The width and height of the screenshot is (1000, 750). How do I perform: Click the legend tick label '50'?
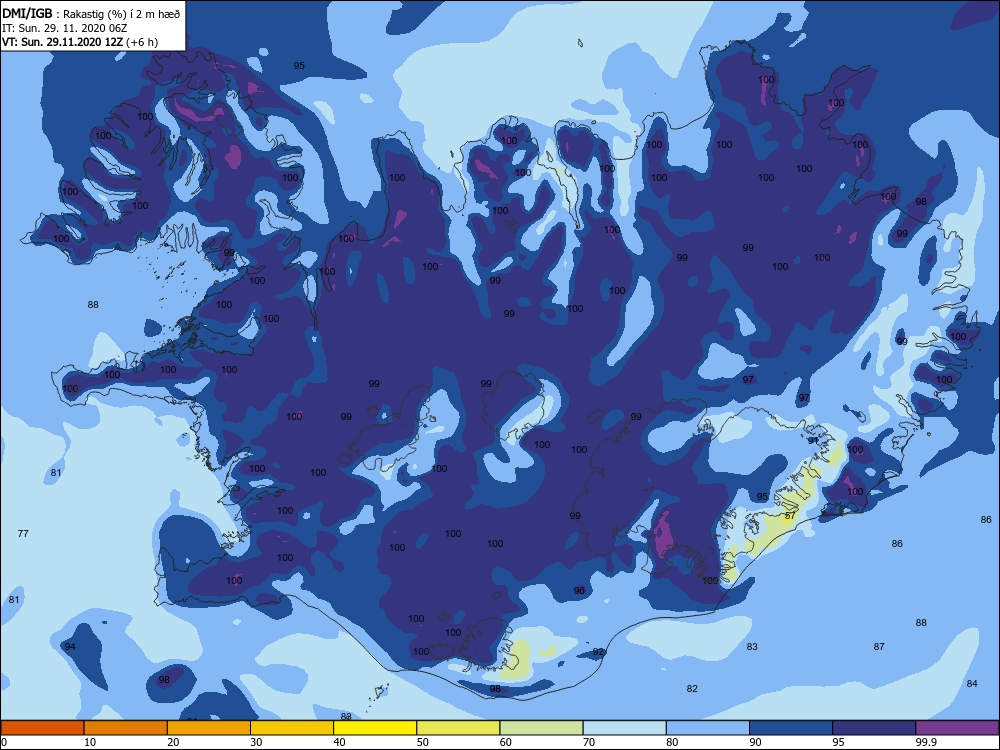[422, 742]
